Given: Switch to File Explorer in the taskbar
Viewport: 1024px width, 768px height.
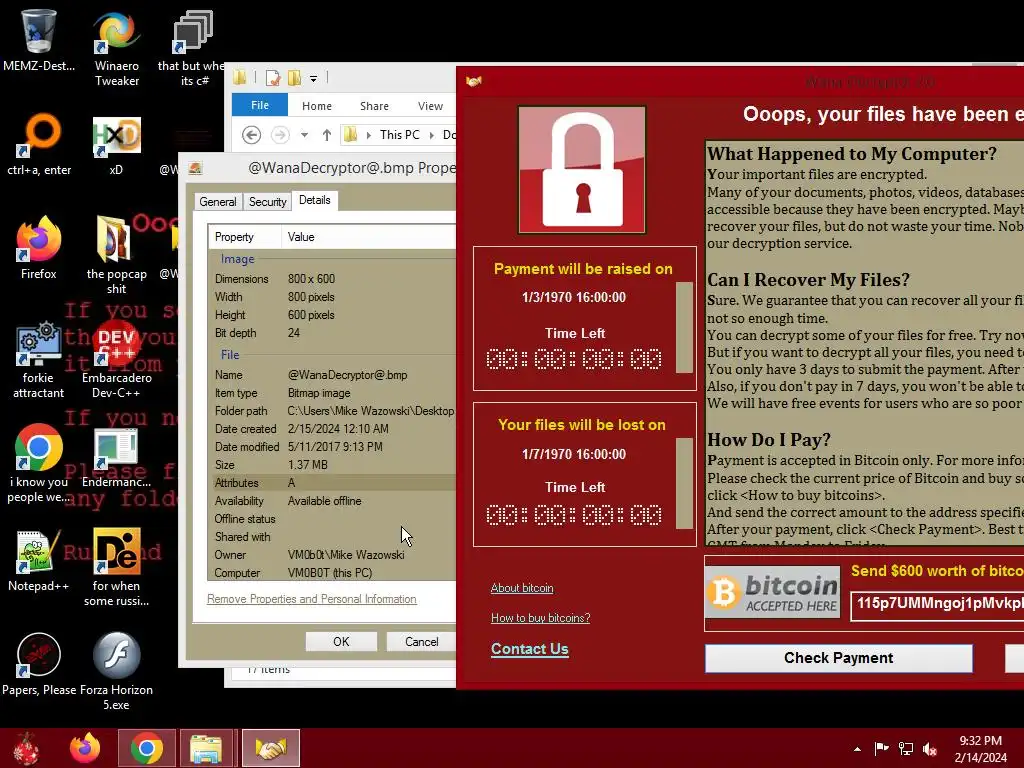Looking at the screenshot, I should (x=206, y=748).
